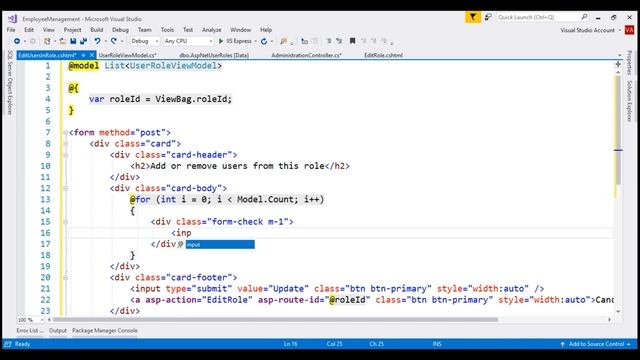Open the Package Manager Console tab
640x360 pixels.
coord(105,331)
